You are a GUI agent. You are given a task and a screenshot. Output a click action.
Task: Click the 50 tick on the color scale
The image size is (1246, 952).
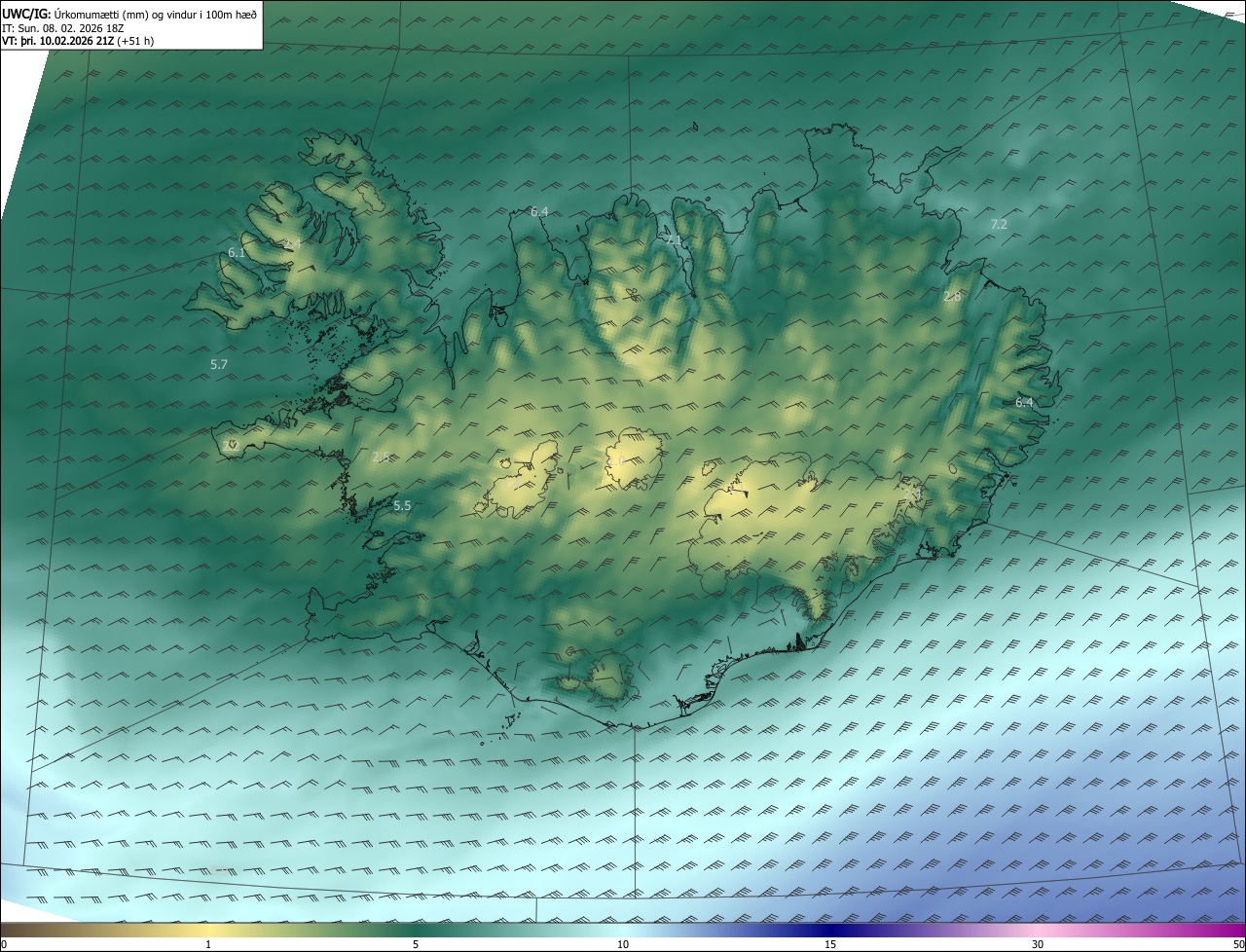click(1238, 944)
